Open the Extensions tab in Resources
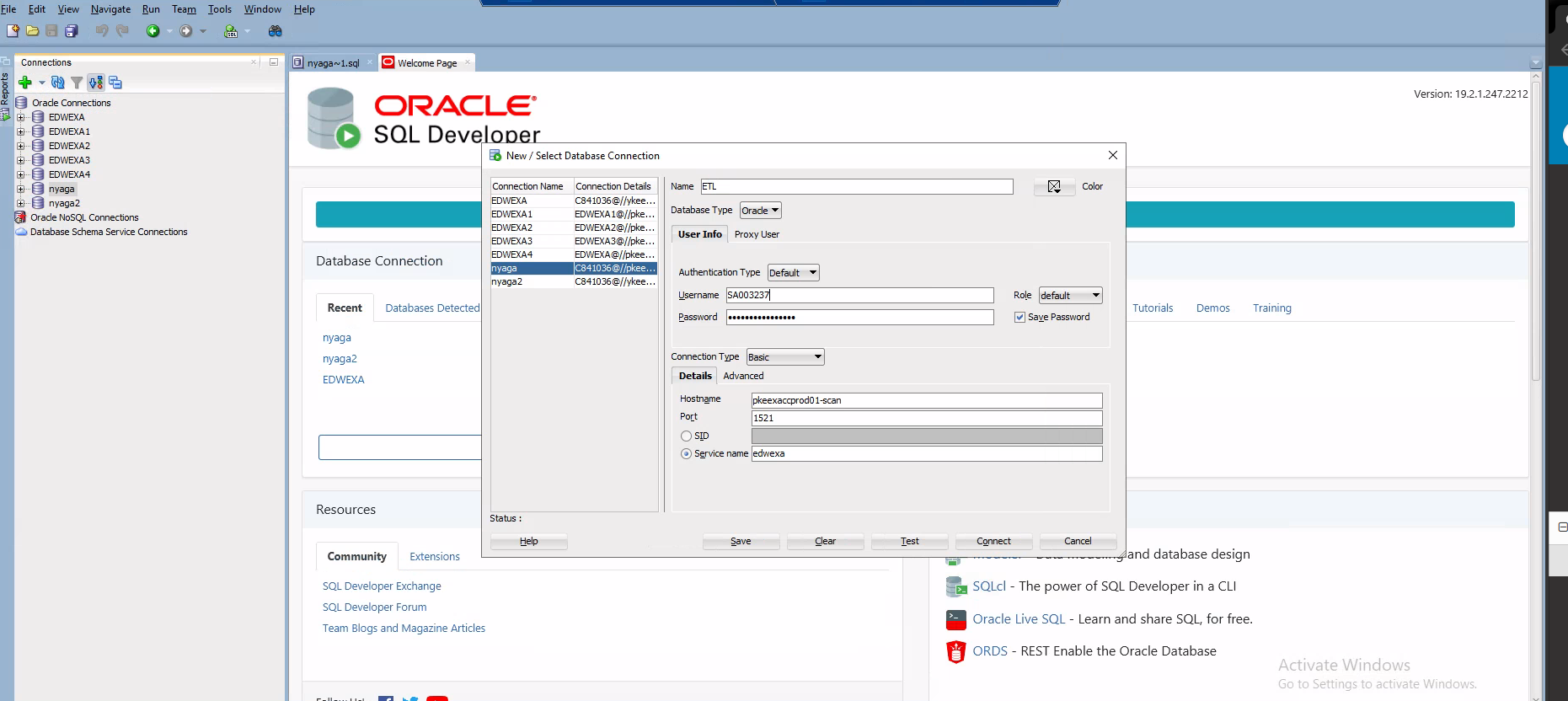 click(435, 557)
